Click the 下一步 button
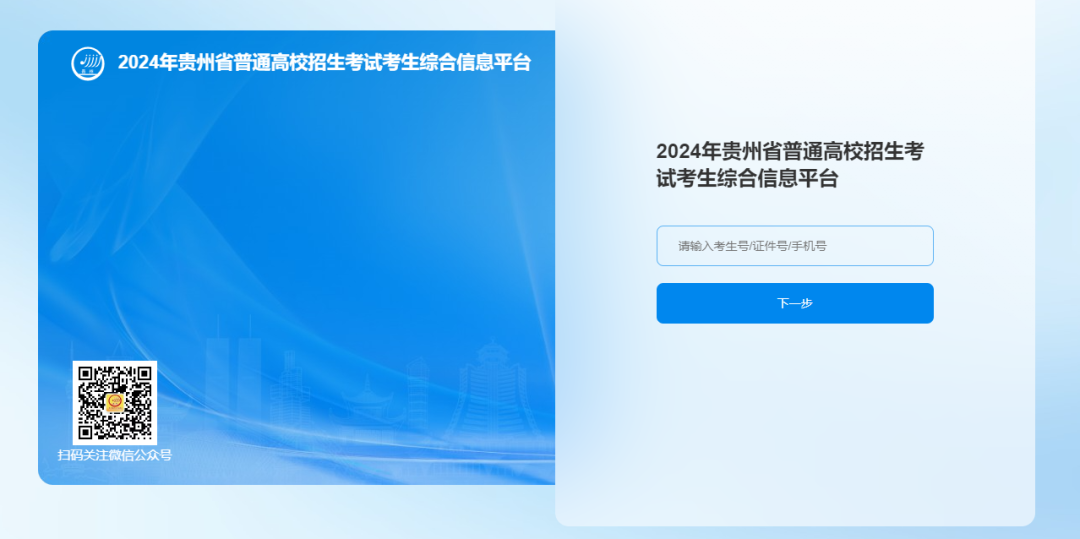 point(795,304)
